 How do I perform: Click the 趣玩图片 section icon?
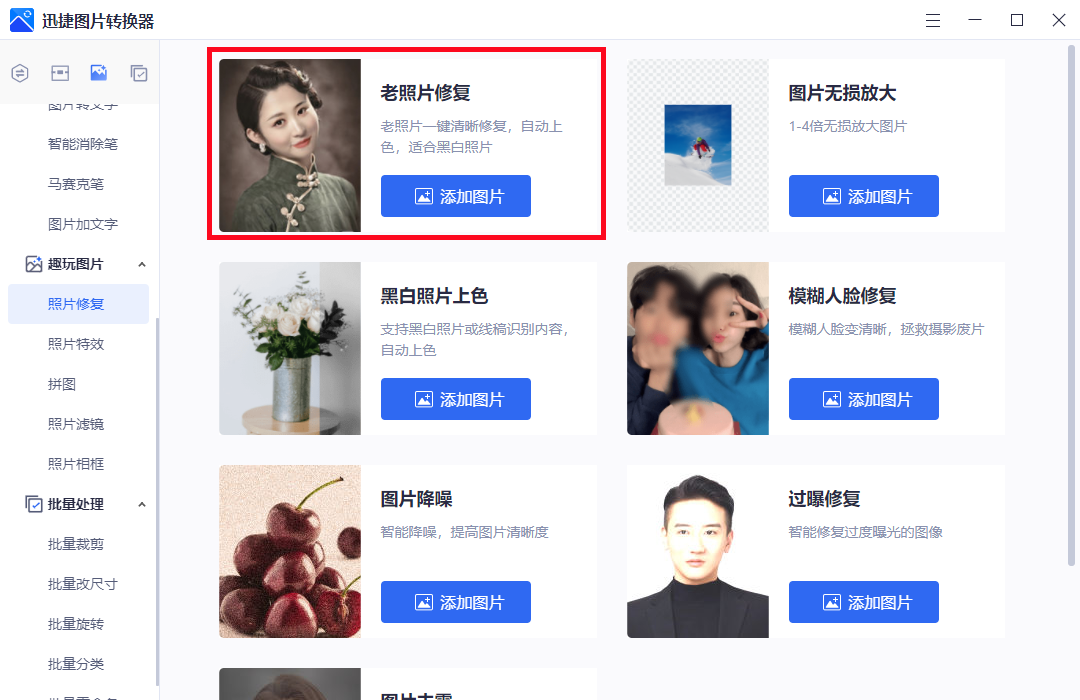coord(34,264)
